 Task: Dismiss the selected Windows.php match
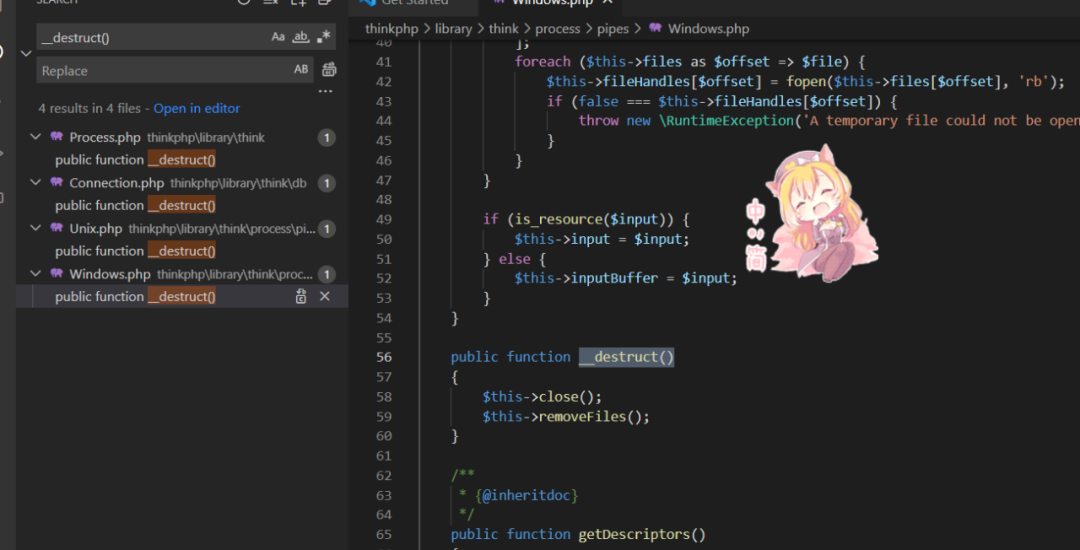click(x=325, y=296)
